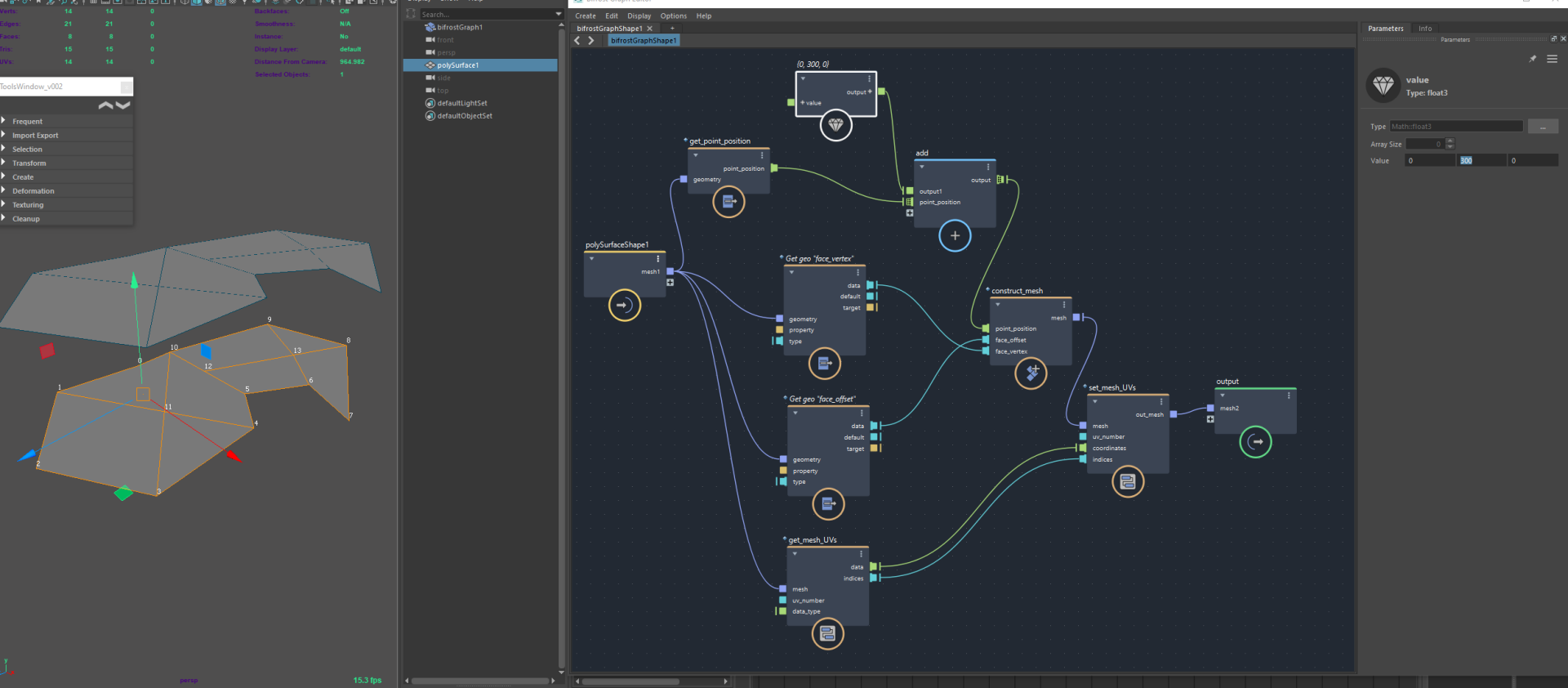Screen dimensions: 1568x688
Task: Switch to the Info tab
Action: (1425, 29)
